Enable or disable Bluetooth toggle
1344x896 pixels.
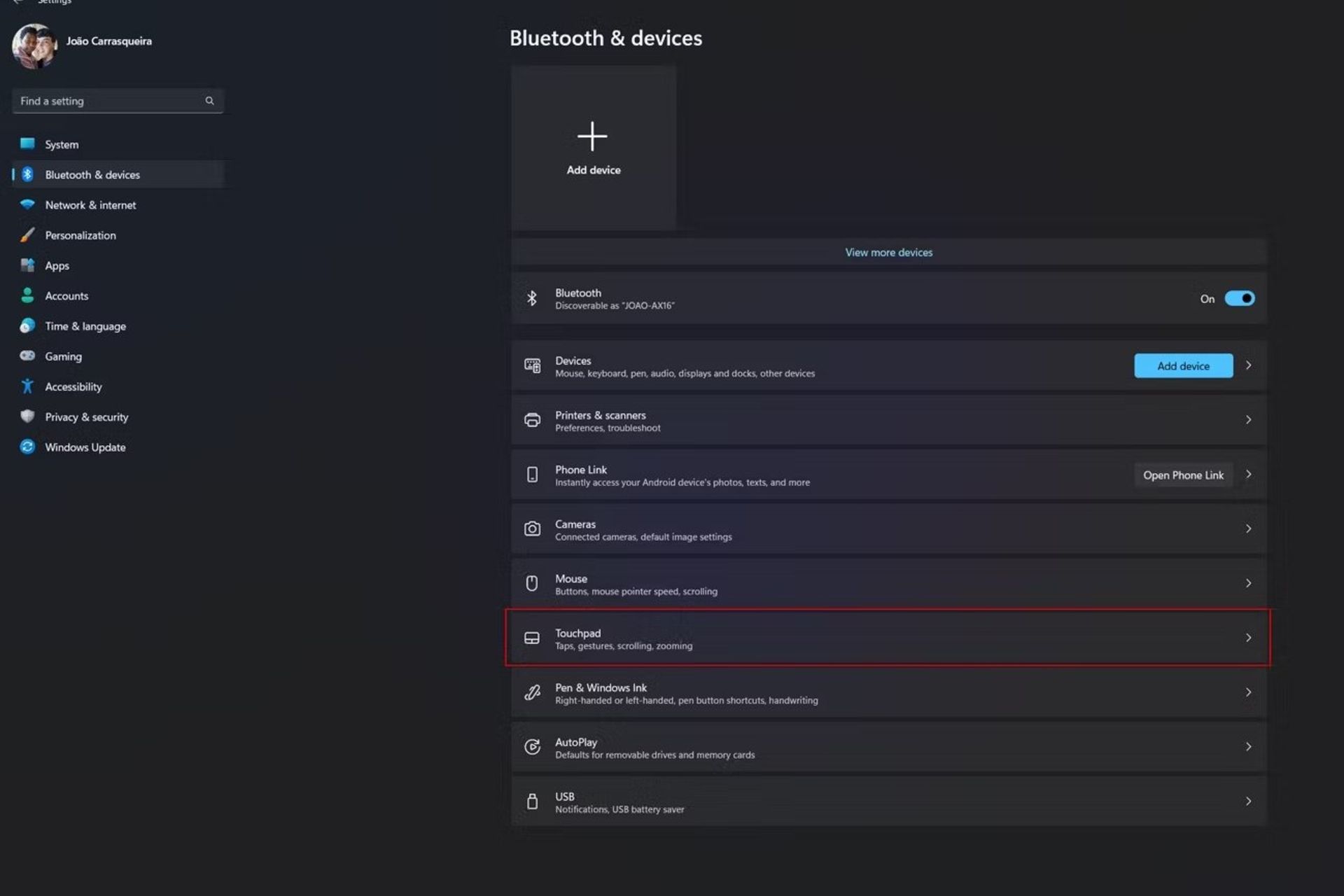[x=1240, y=298]
